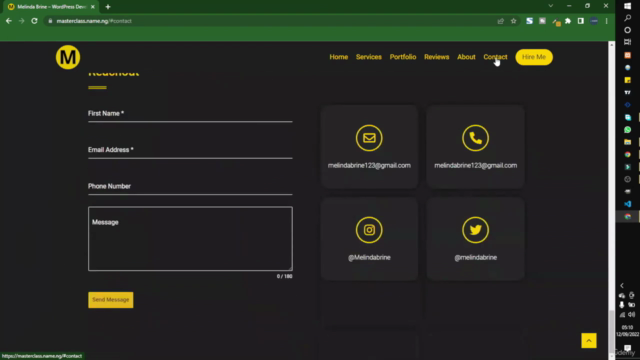Click the Instagram icon
The height and width of the screenshot is (360, 640).
(369, 230)
